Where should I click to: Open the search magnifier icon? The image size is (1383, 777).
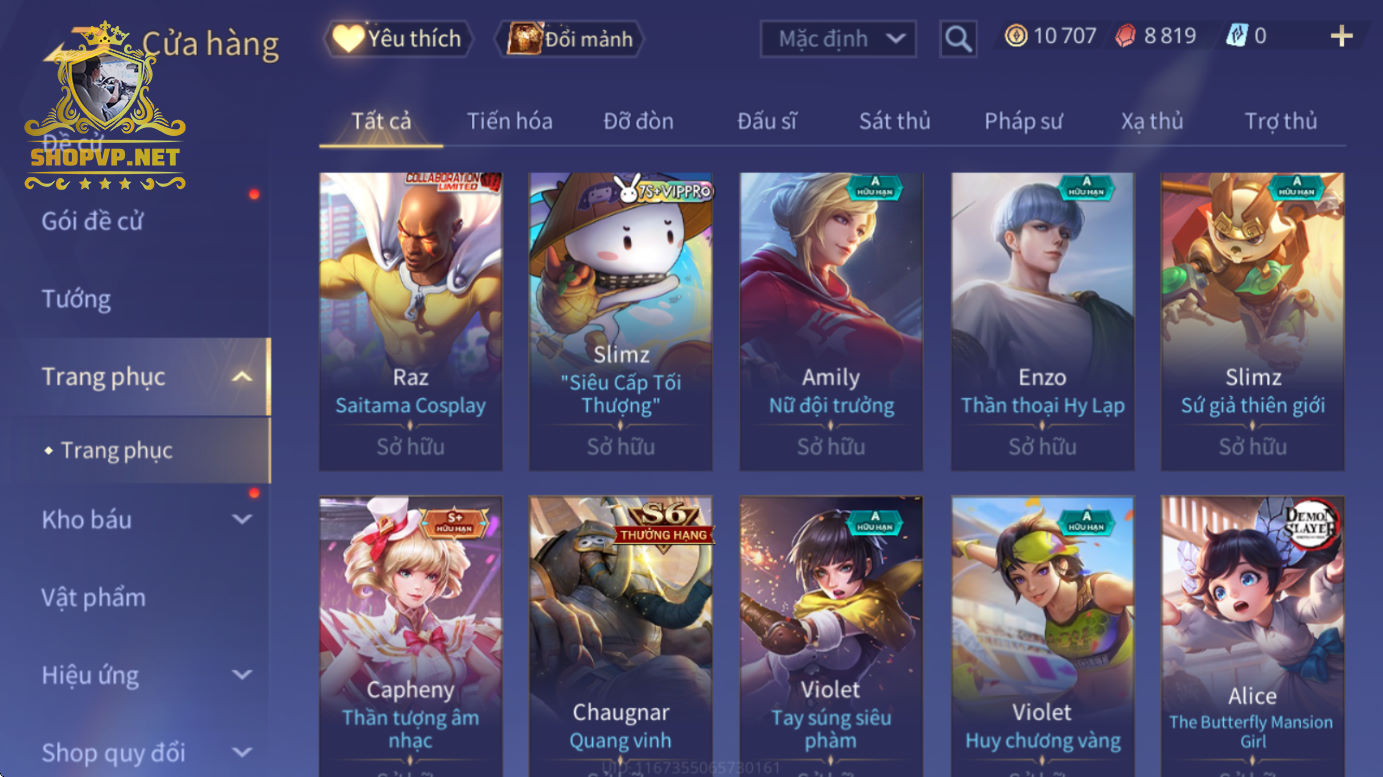coord(958,39)
